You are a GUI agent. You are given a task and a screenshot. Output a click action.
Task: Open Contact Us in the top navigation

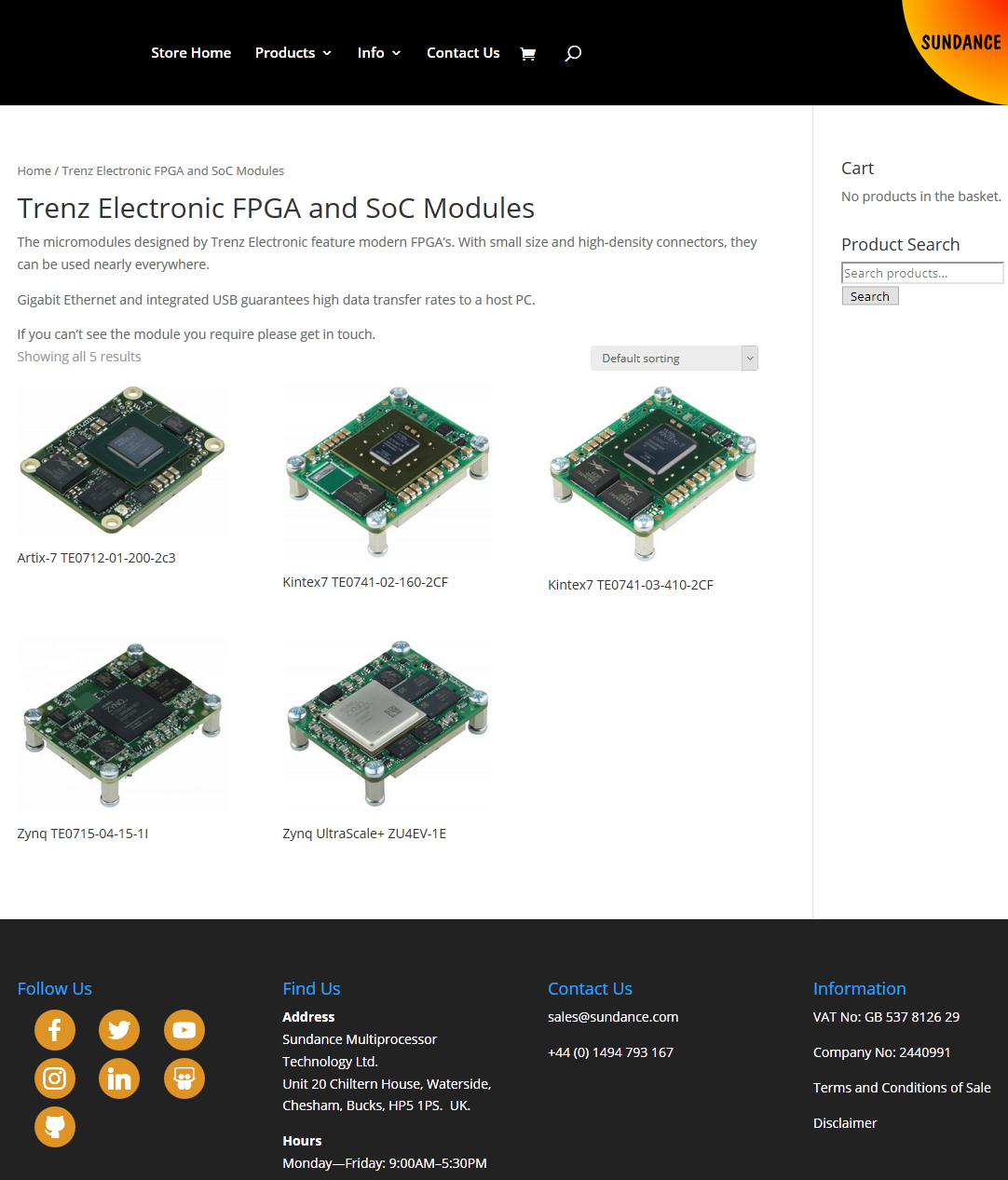click(x=463, y=53)
